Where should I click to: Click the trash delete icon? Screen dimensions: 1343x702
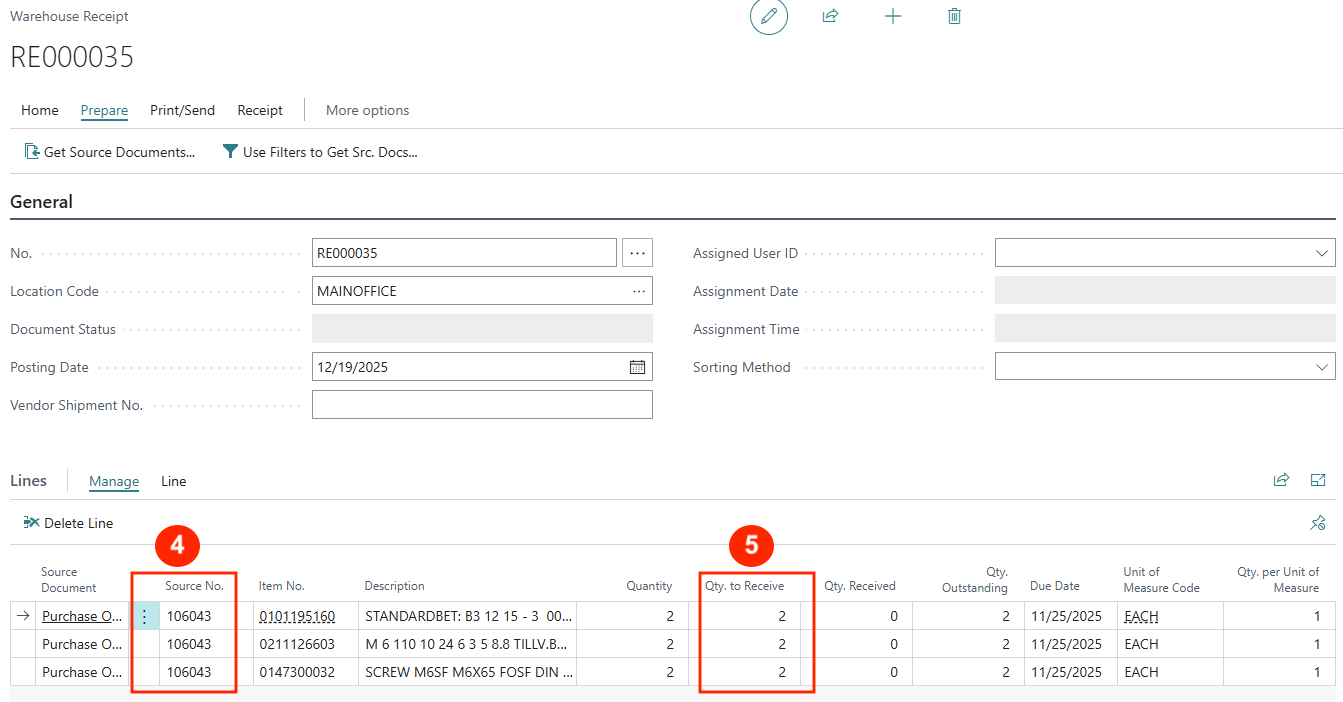coord(954,17)
